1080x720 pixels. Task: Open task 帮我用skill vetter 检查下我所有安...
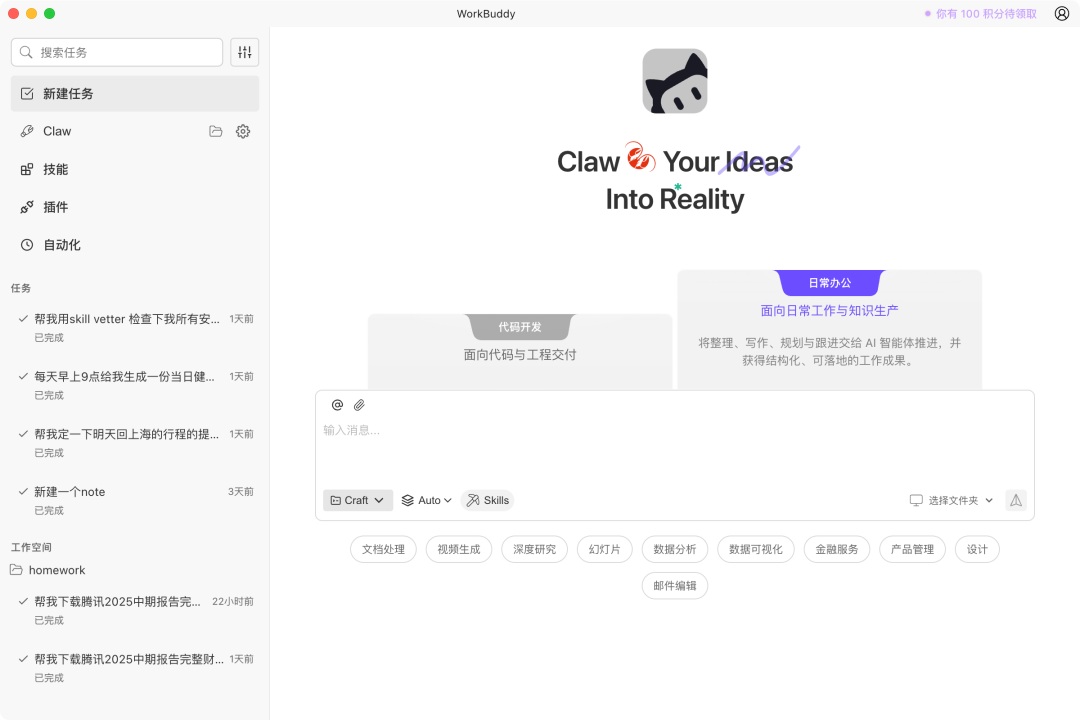(x=135, y=328)
